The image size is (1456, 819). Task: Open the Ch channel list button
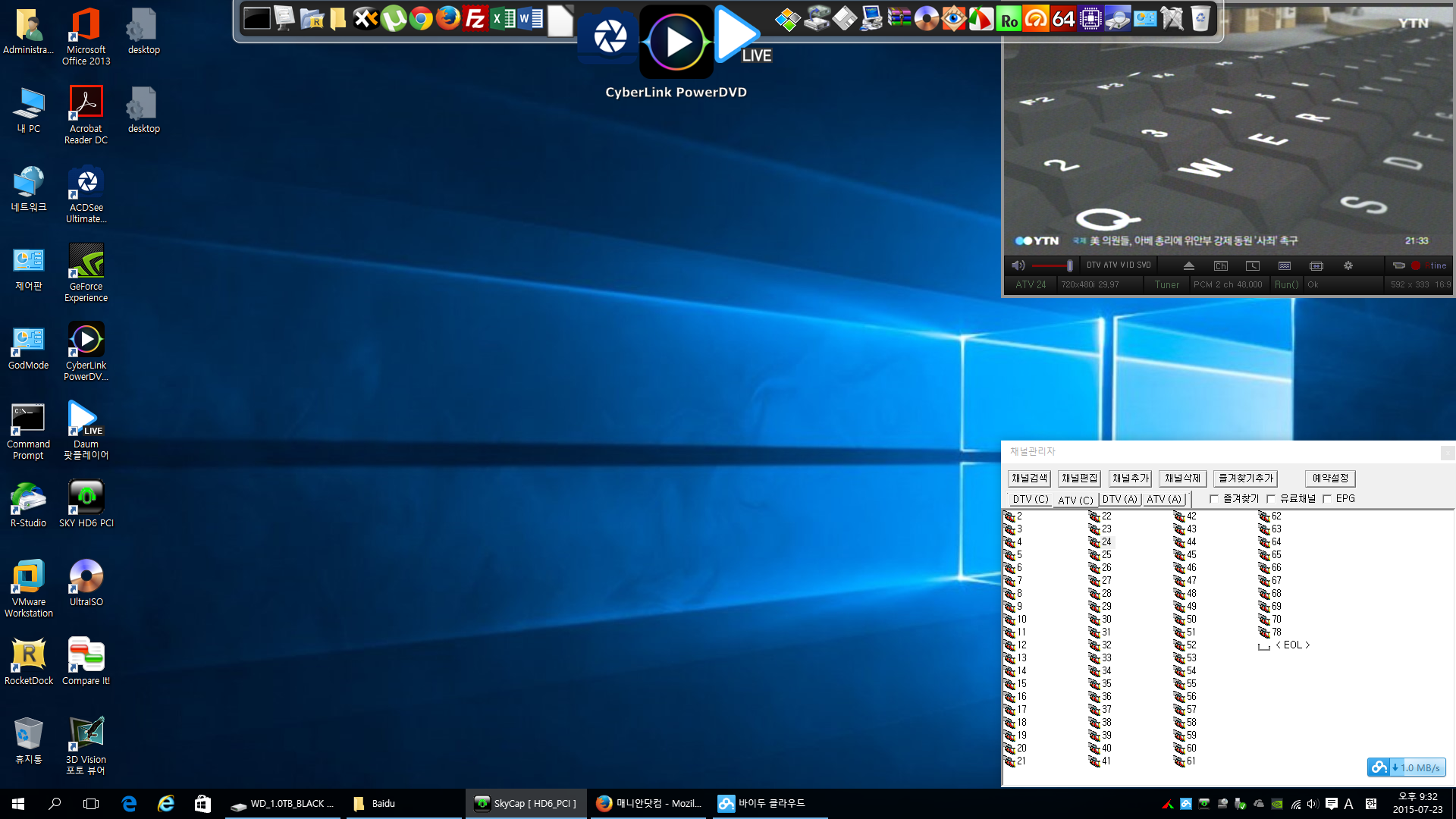coord(1221,265)
